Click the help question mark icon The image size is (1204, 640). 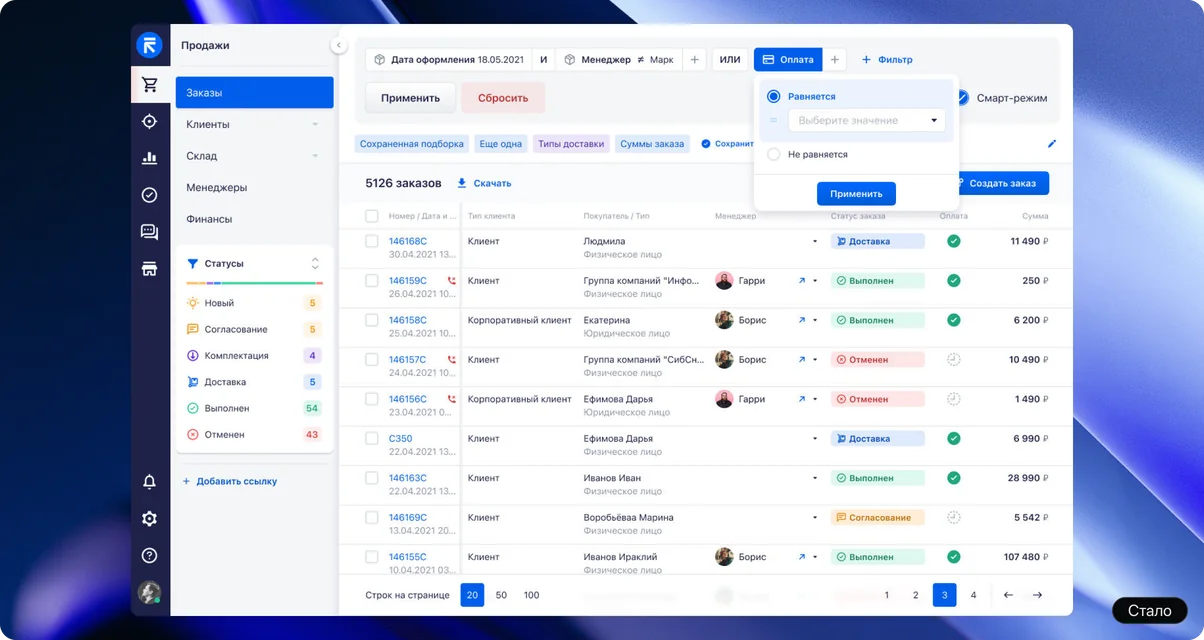(x=150, y=555)
